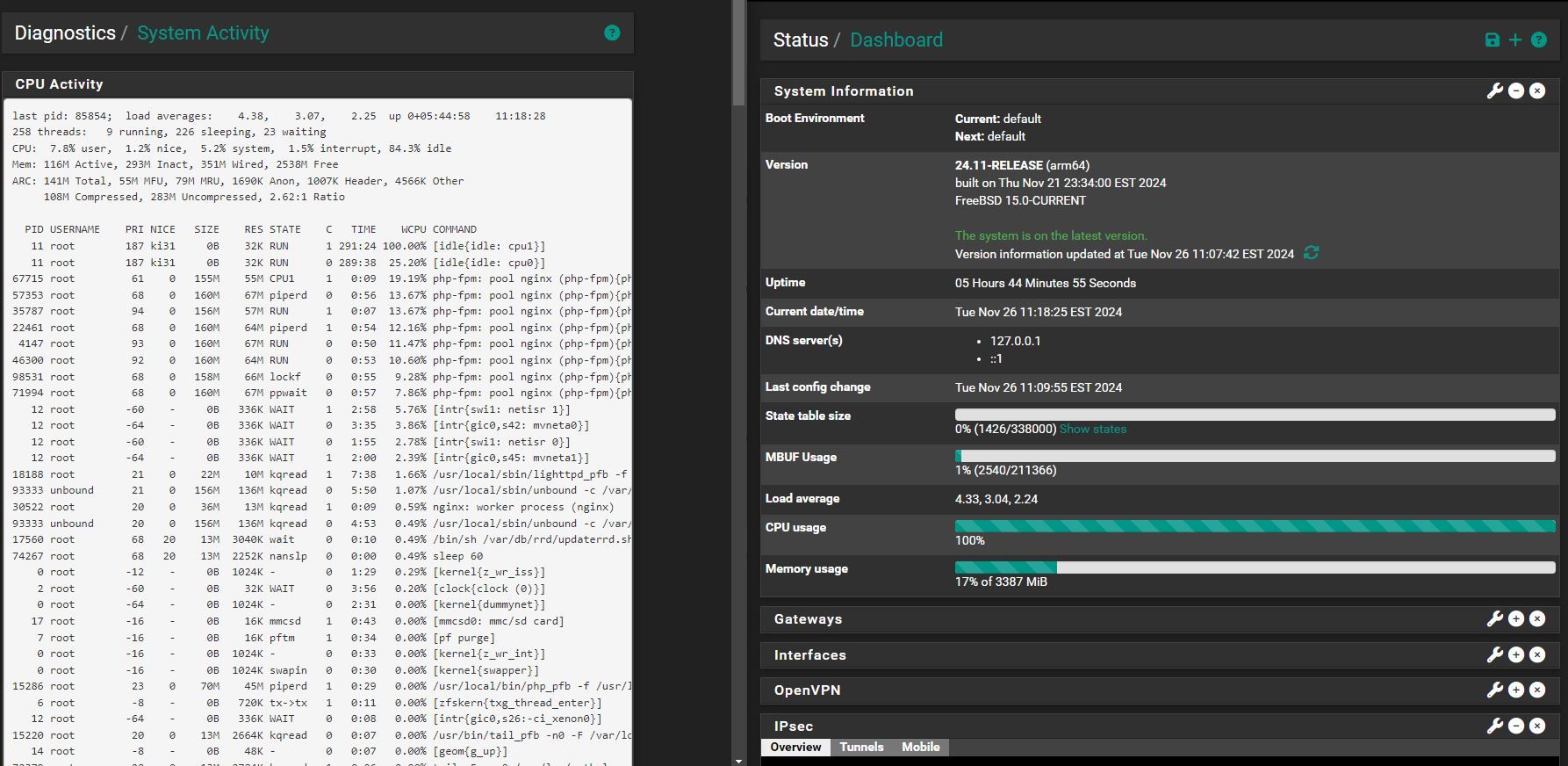This screenshot has width=1568, height=766.
Task: Open the Show states link
Action: (1092, 429)
